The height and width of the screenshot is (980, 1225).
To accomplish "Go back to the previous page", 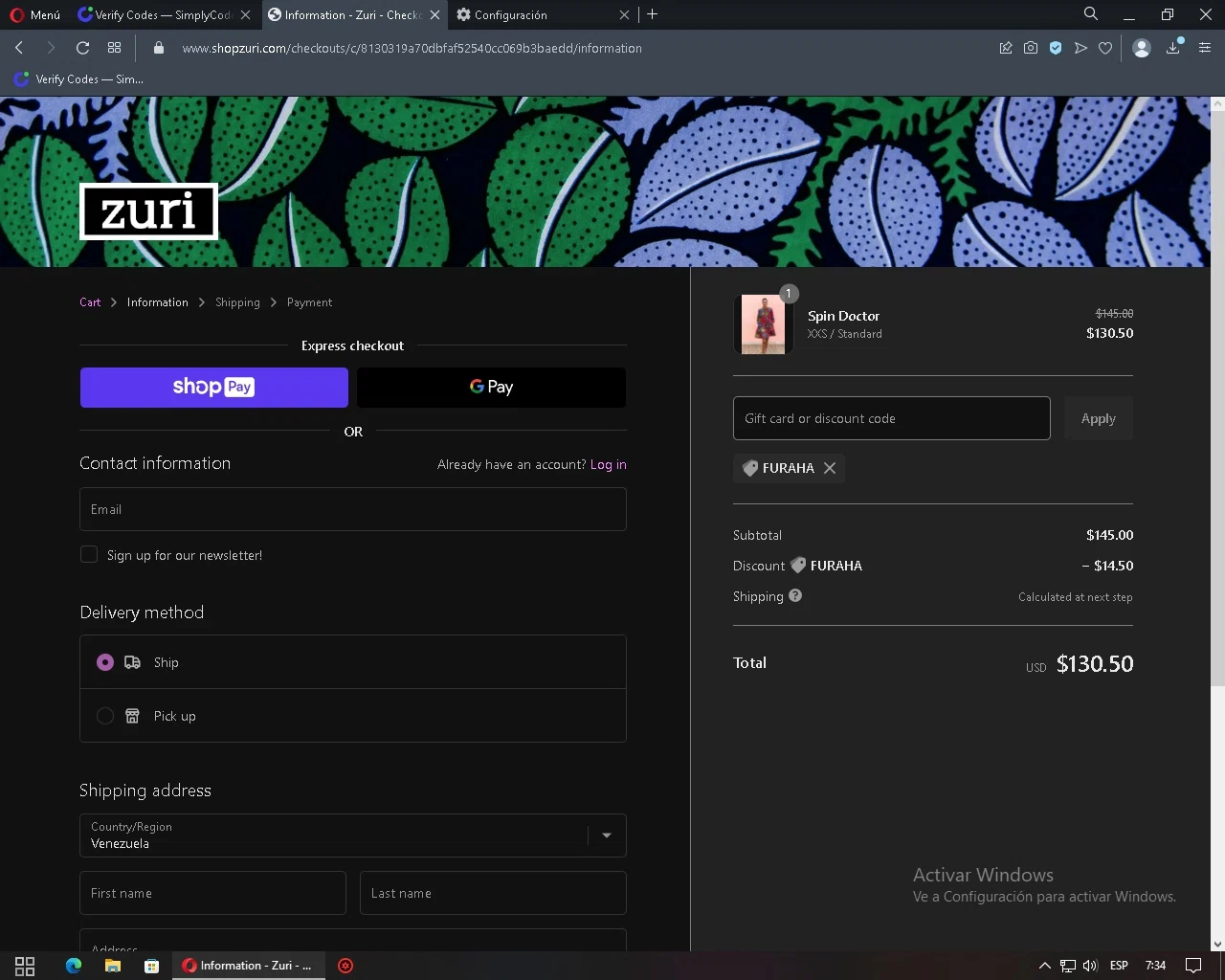I will pos(19,48).
